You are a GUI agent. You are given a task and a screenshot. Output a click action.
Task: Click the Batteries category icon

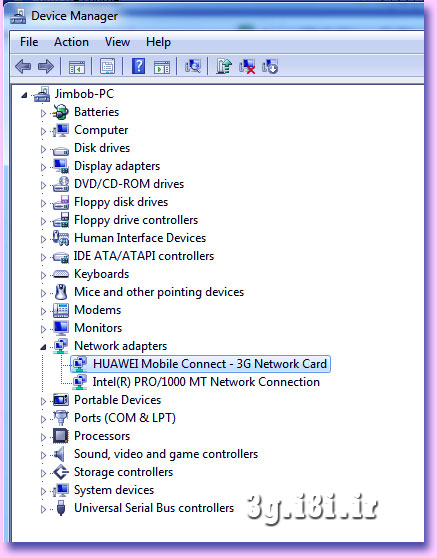[x=60, y=112]
